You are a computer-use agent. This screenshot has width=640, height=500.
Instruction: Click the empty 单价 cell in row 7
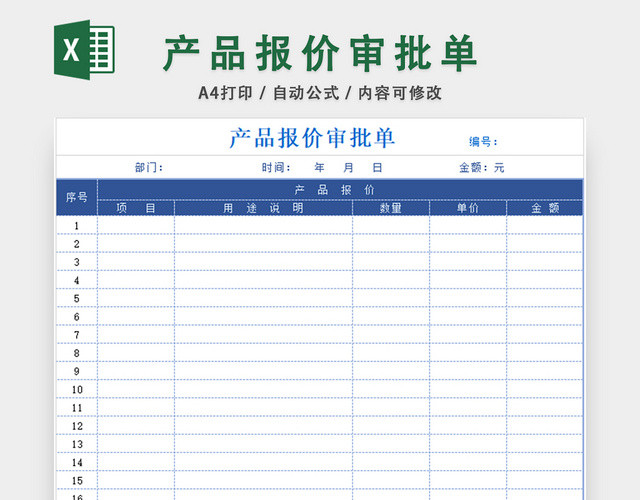pos(468,335)
